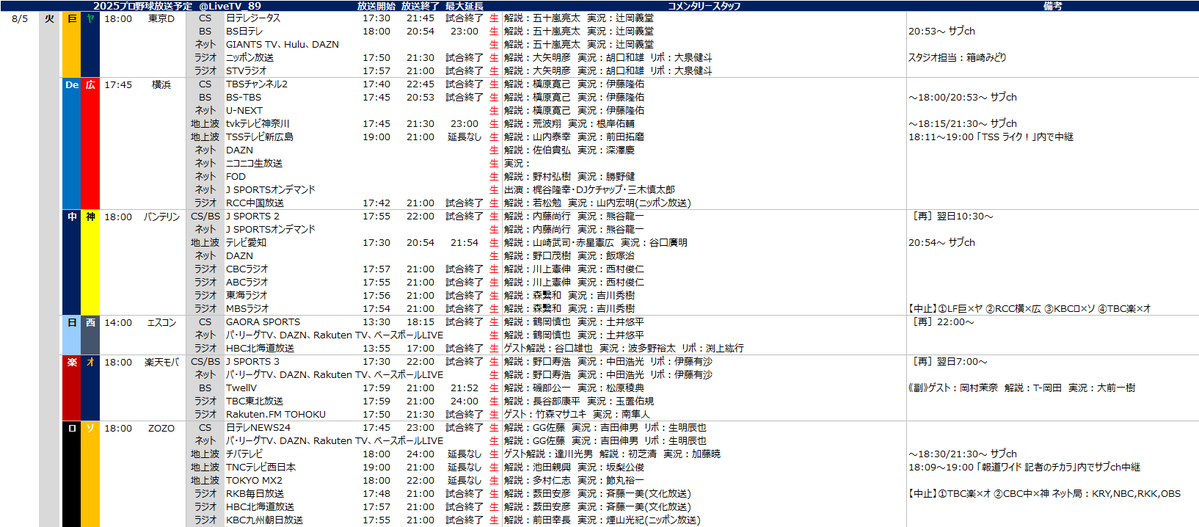
Task: Select the バンテリン venue cell
Action: (162, 216)
